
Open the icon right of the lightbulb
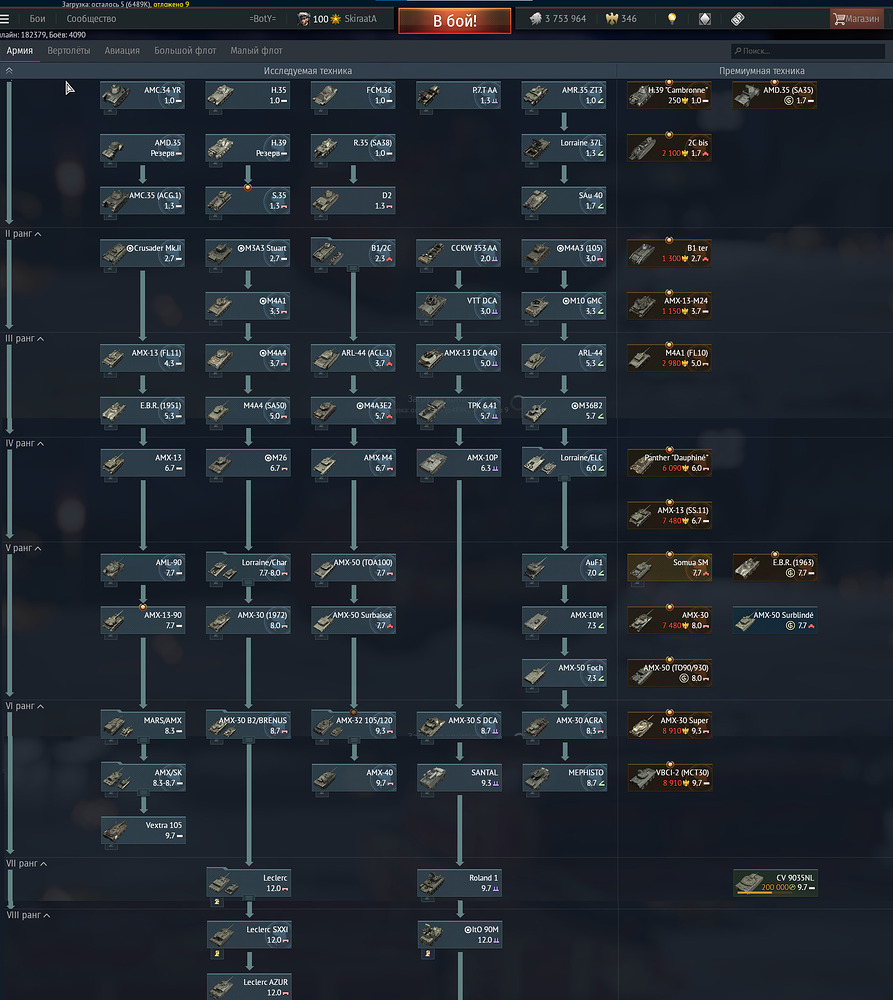click(705, 18)
